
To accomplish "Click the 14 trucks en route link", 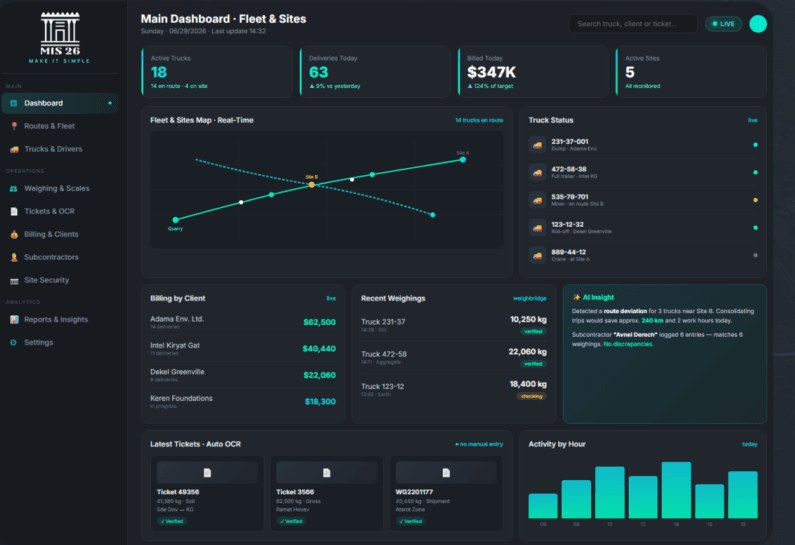I will (479, 121).
